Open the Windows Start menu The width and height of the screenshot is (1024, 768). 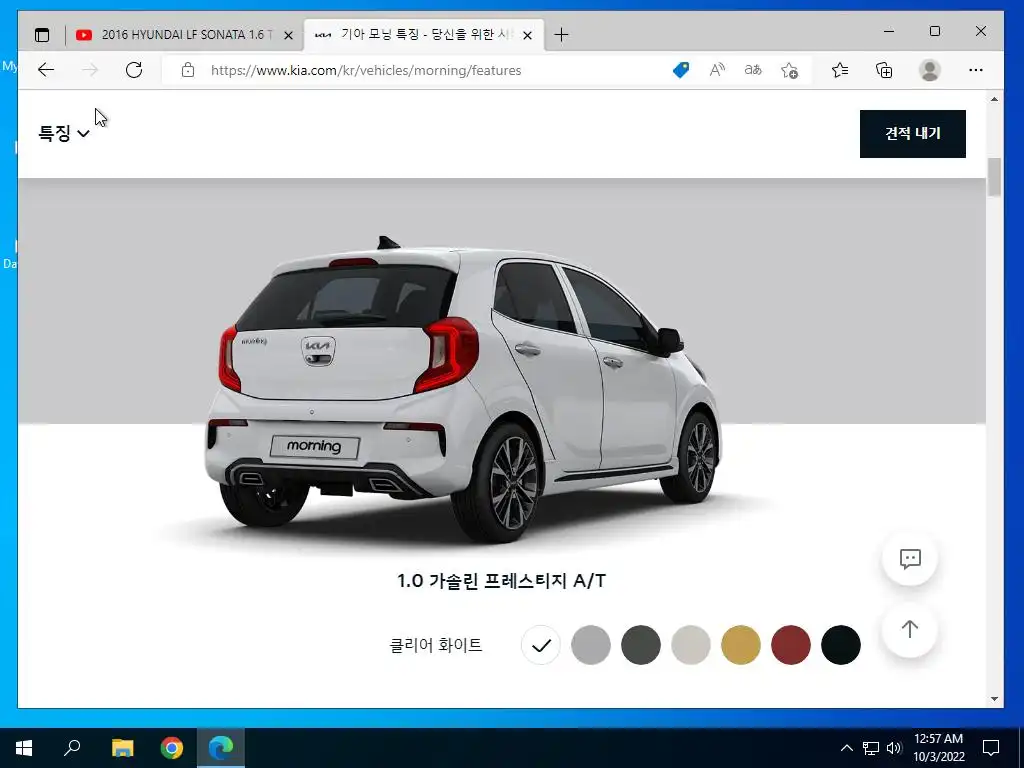[24, 748]
